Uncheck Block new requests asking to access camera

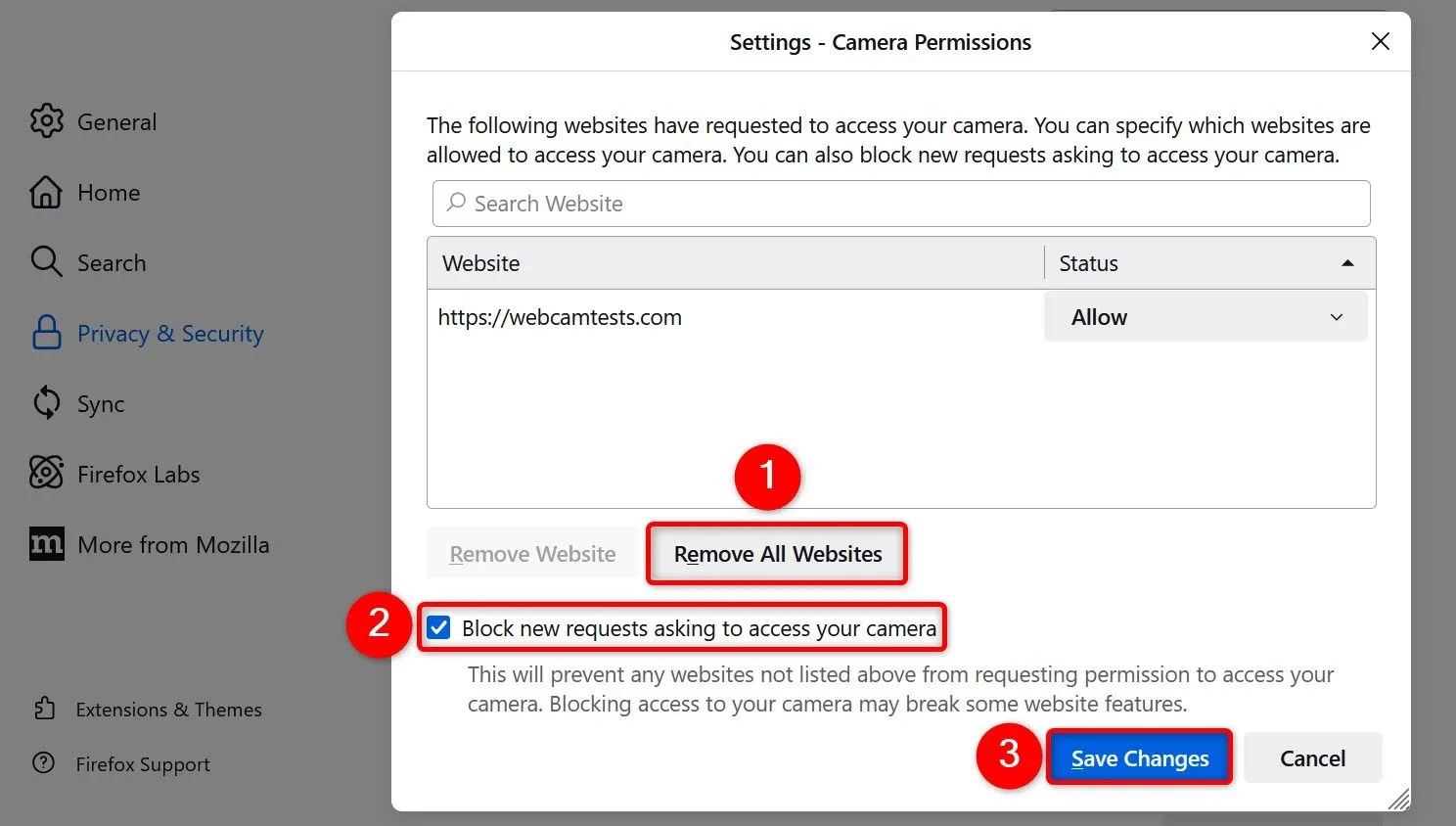438,627
